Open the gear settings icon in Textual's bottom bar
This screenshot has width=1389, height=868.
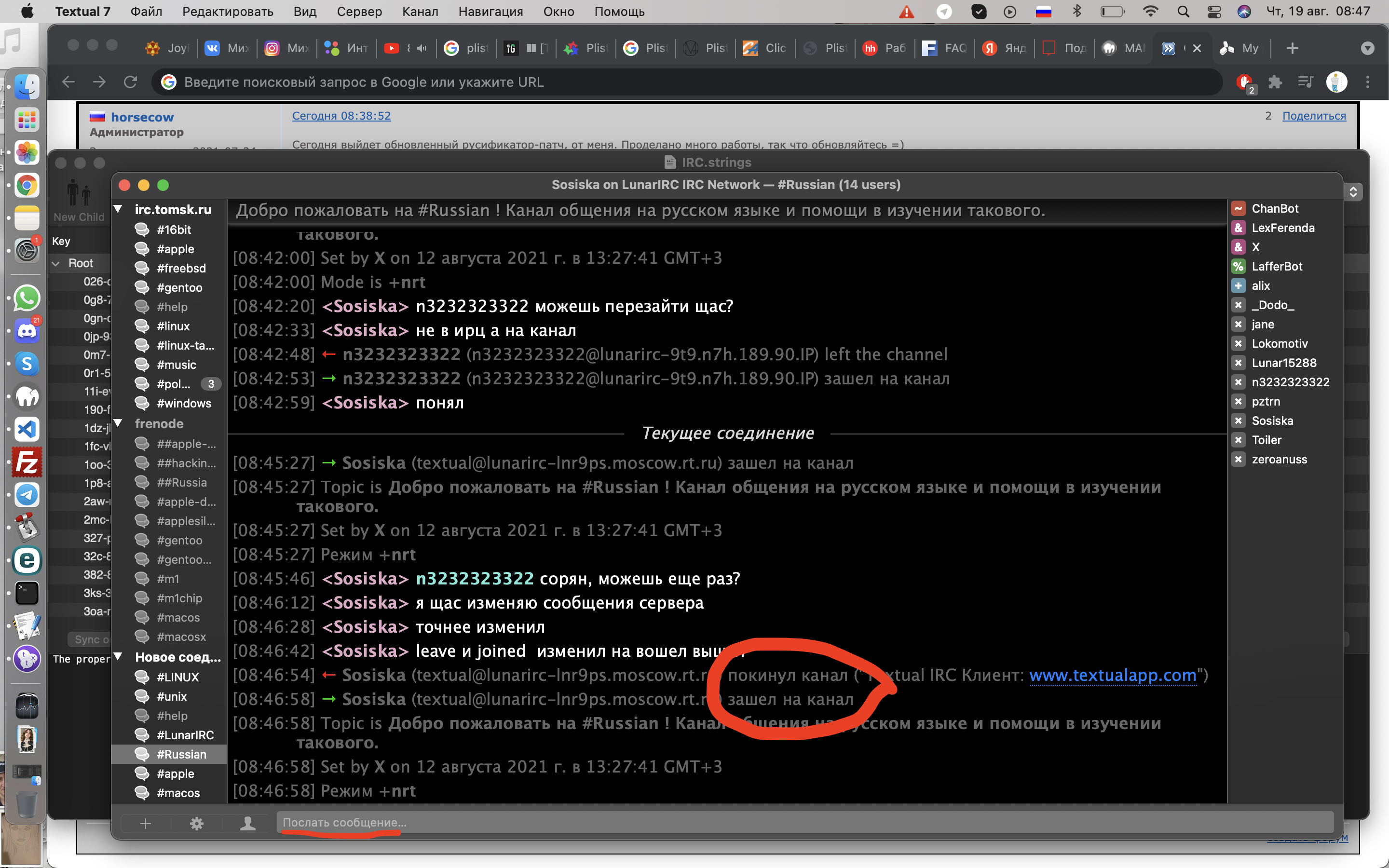(x=197, y=824)
